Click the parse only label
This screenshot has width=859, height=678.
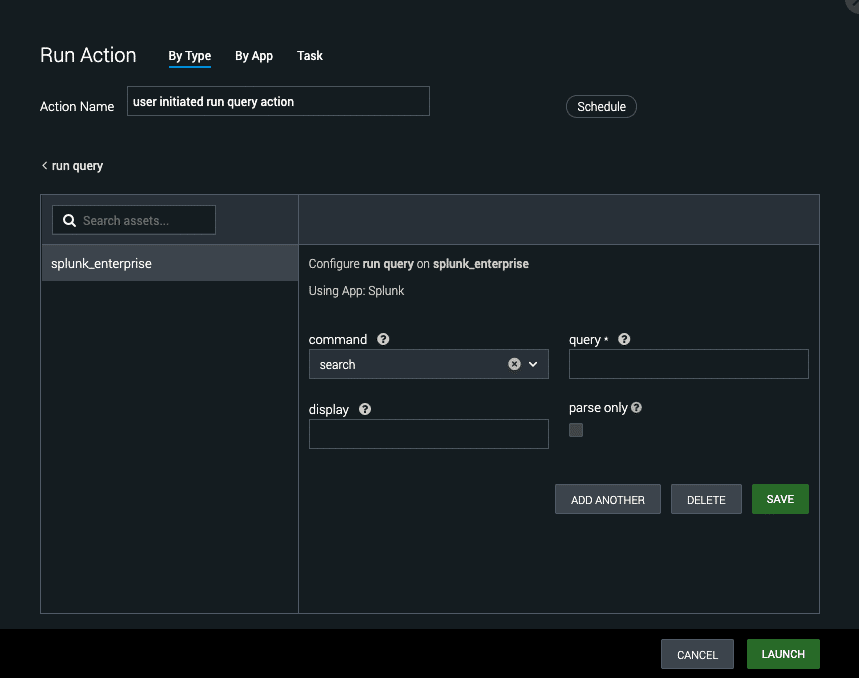(x=598, y=408)
